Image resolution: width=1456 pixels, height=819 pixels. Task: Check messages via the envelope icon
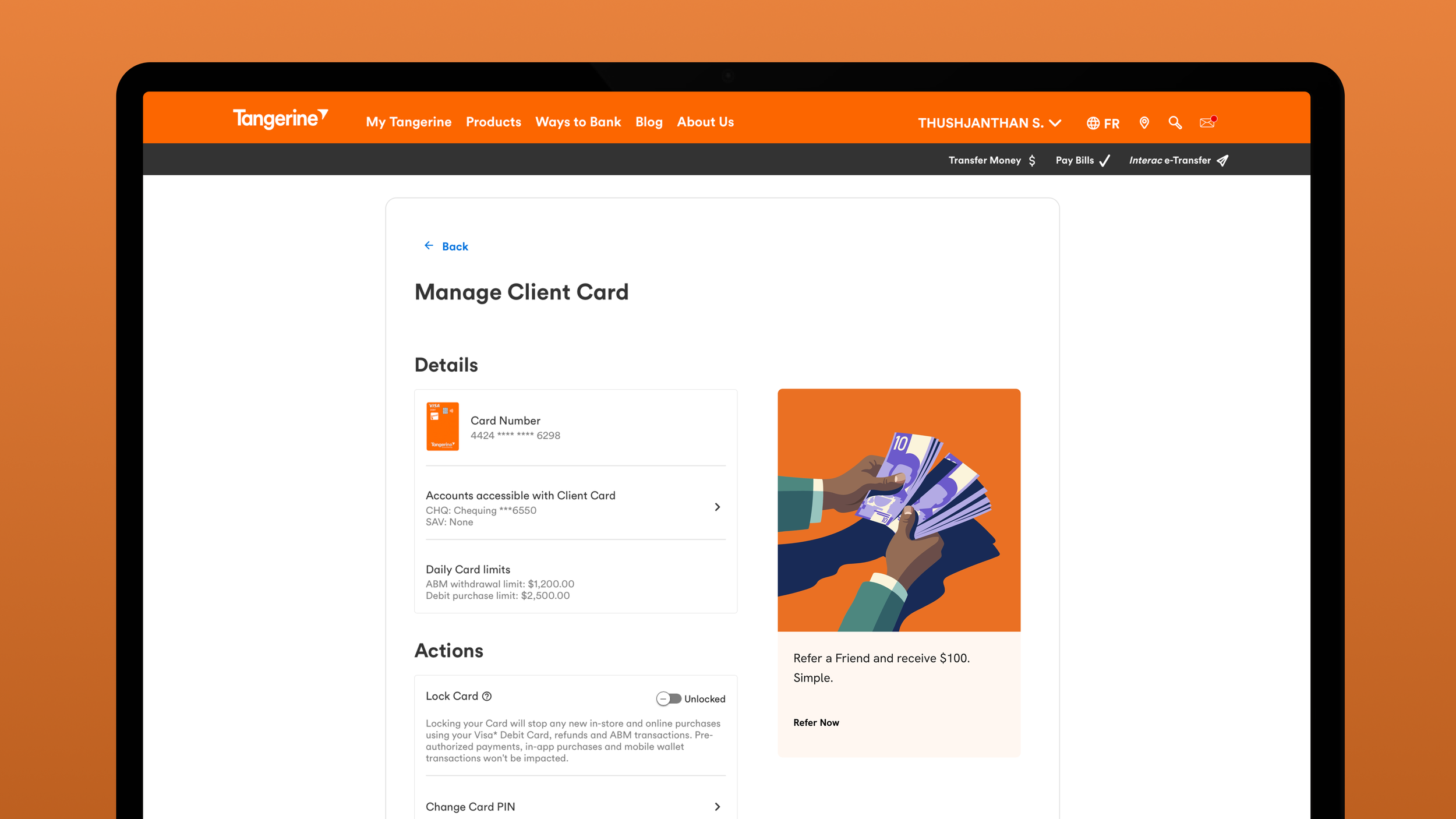point(1207,123)
